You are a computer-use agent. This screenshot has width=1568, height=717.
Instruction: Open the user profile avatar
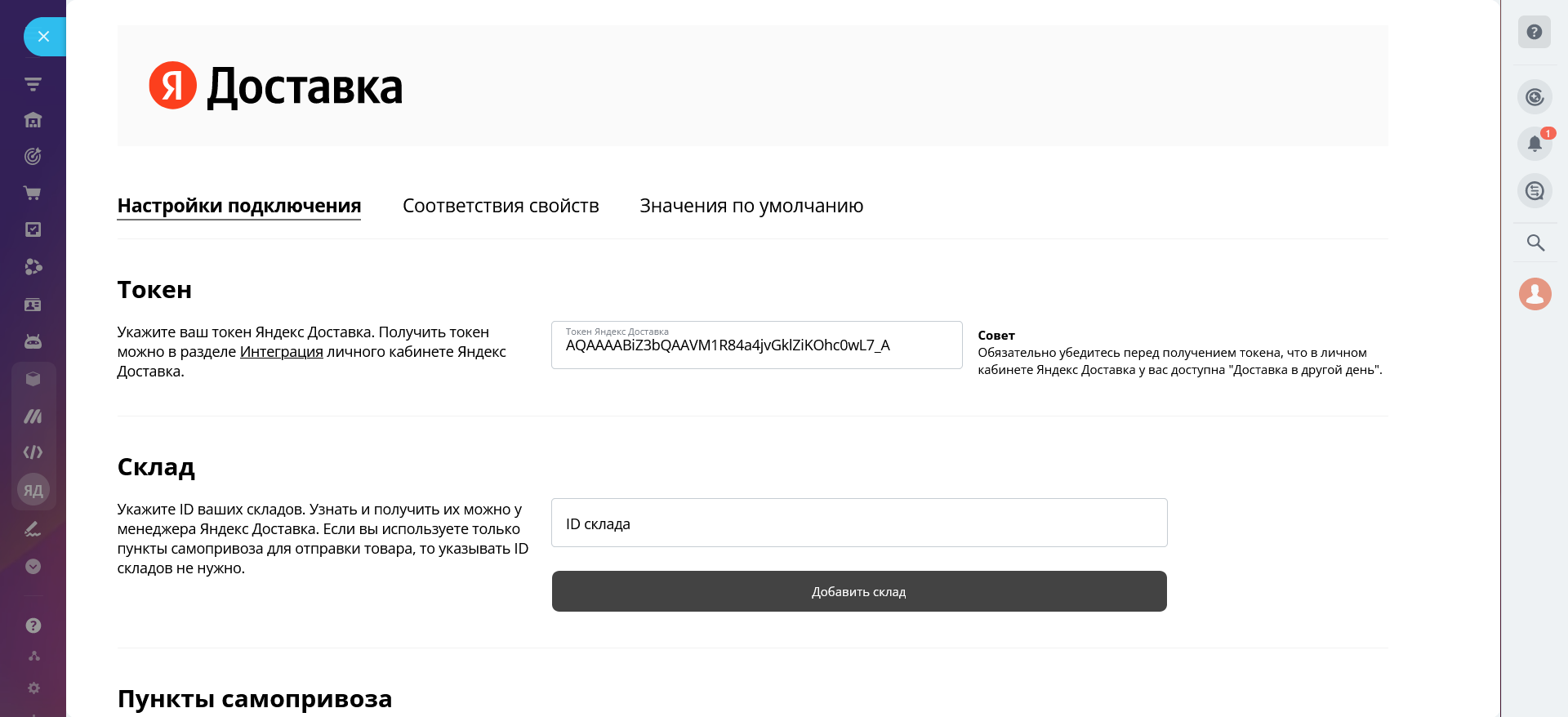tap(1535, 294)
